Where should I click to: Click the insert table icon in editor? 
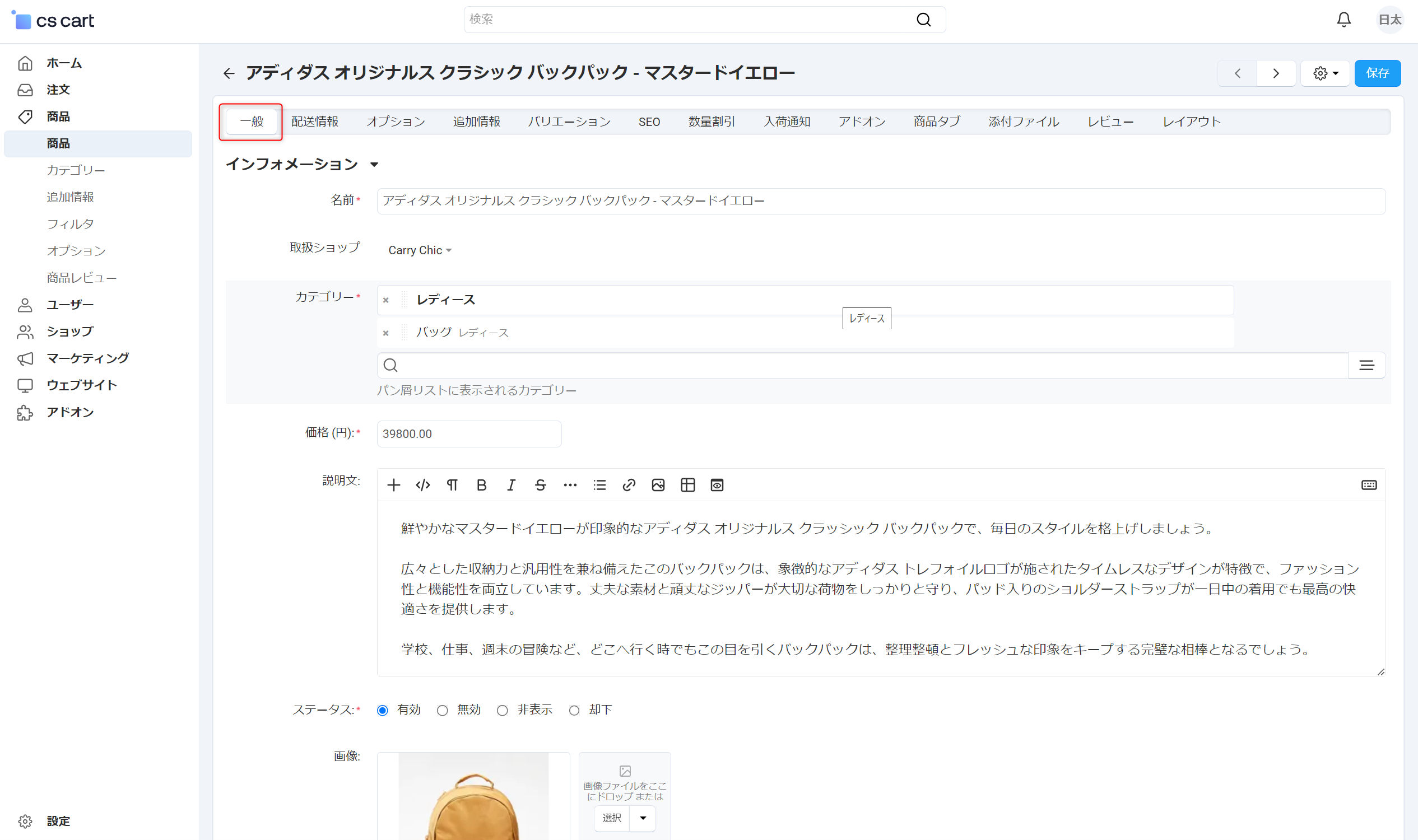pos(687,485)
